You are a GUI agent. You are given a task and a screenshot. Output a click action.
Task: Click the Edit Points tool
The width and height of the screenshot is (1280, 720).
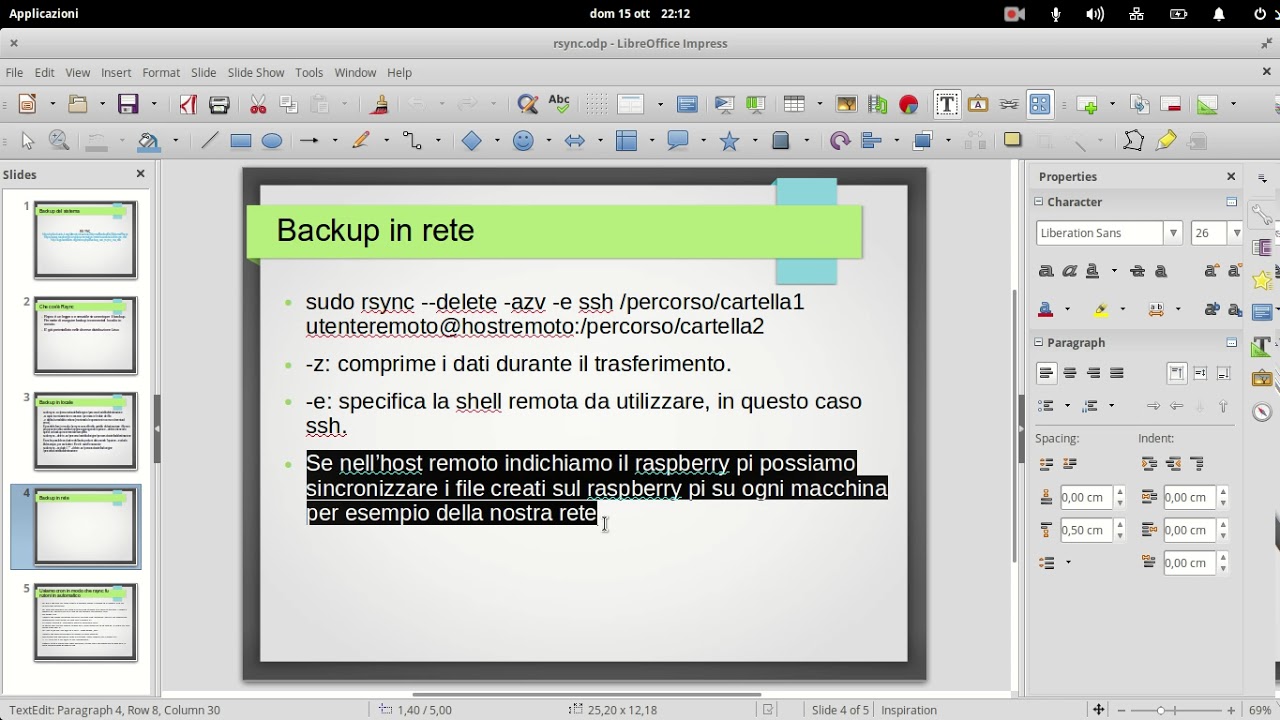[x=1133, y=141]
